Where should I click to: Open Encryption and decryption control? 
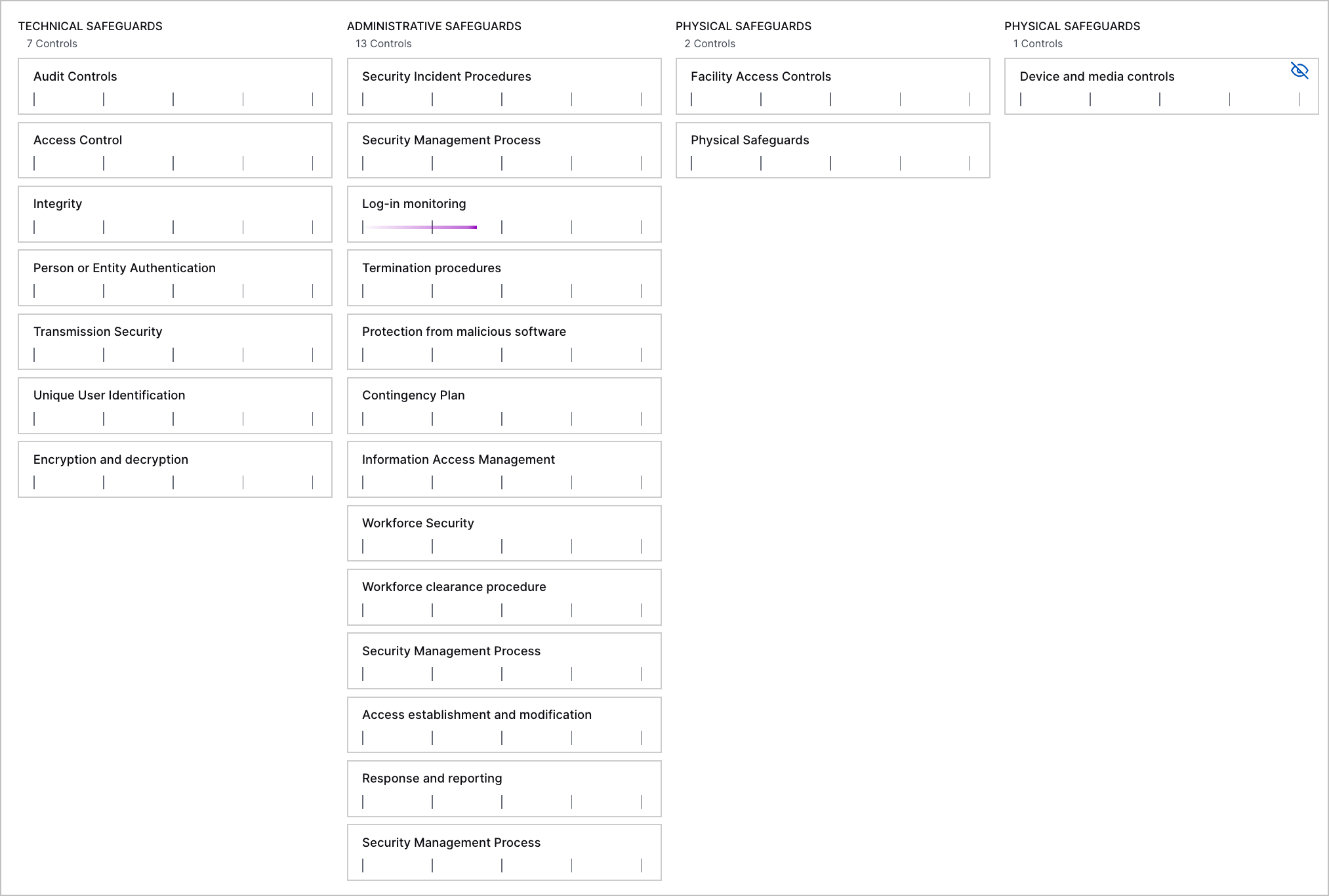[x=175, y=469]
